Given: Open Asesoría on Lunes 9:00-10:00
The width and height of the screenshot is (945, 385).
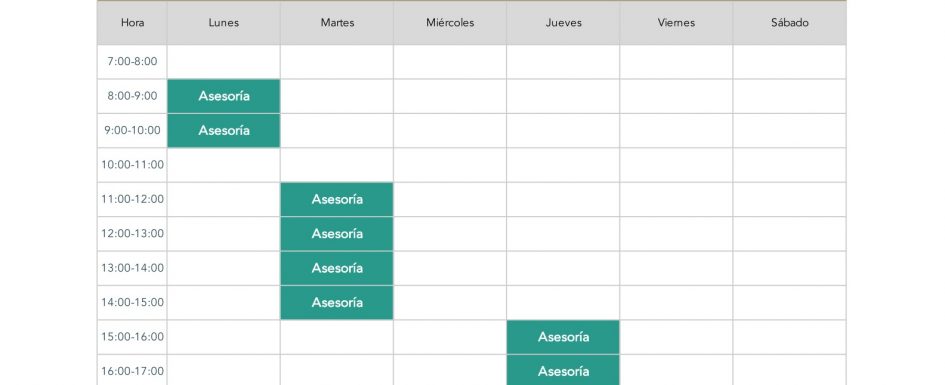Looking at the screenshot, I should click(224, 131).
